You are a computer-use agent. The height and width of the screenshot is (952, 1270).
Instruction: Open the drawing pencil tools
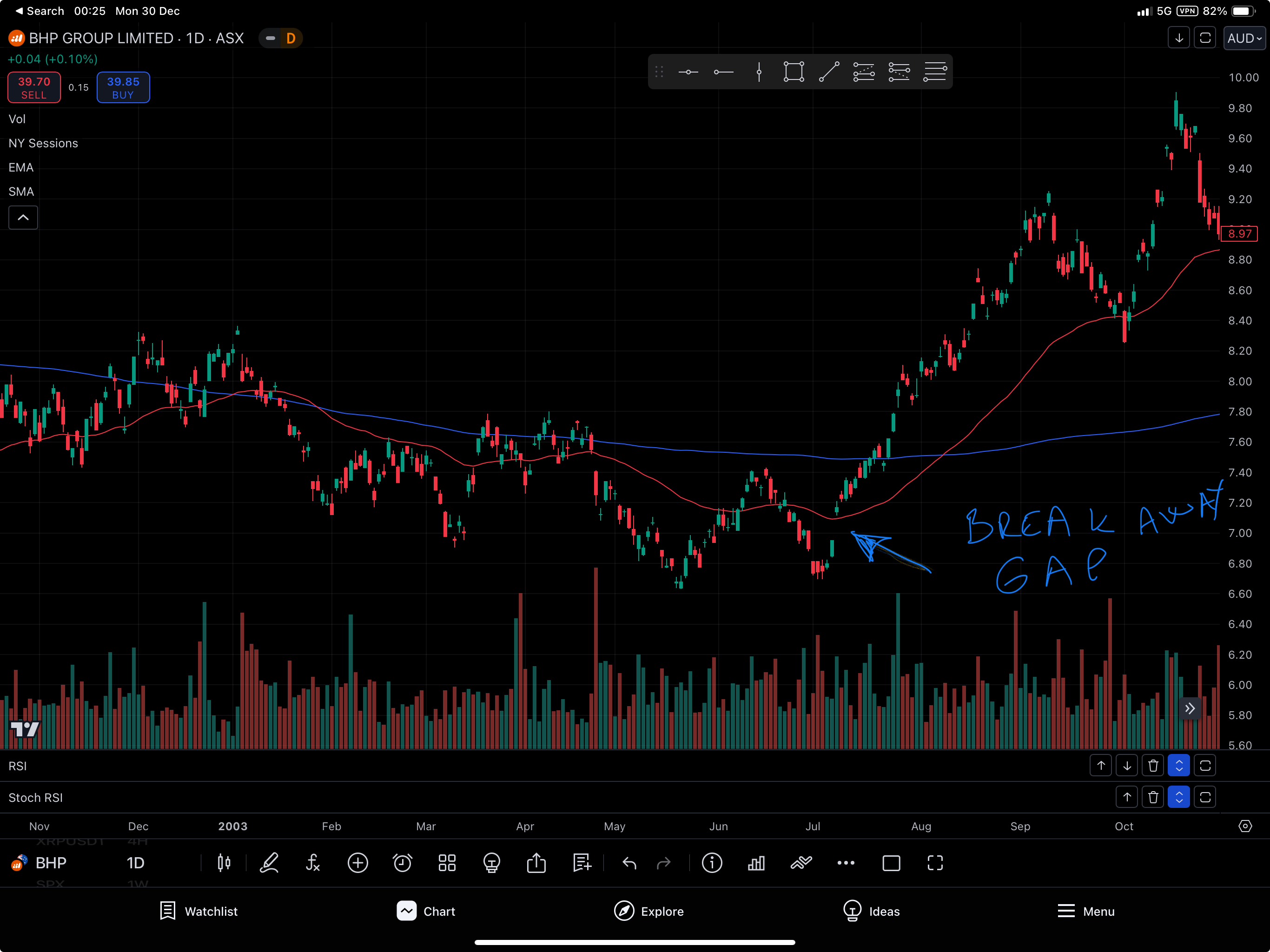point(269,862)
